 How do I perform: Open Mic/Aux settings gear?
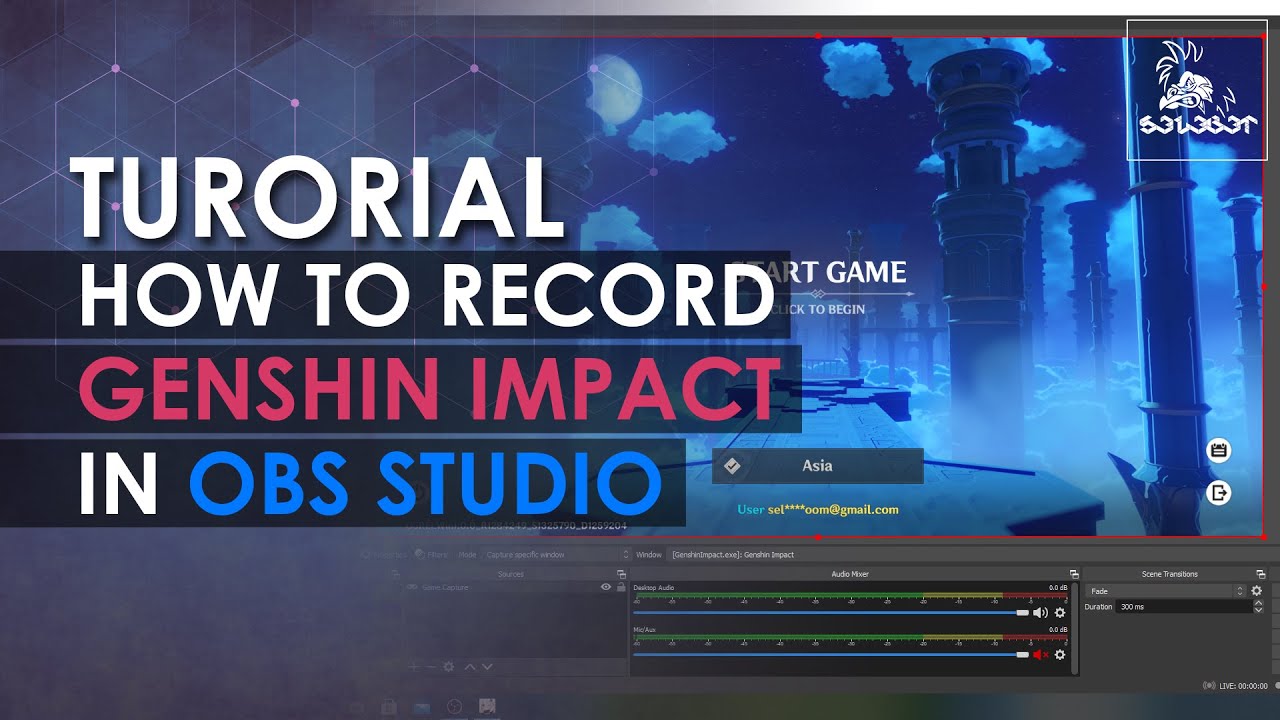[x=1060, y=655]
